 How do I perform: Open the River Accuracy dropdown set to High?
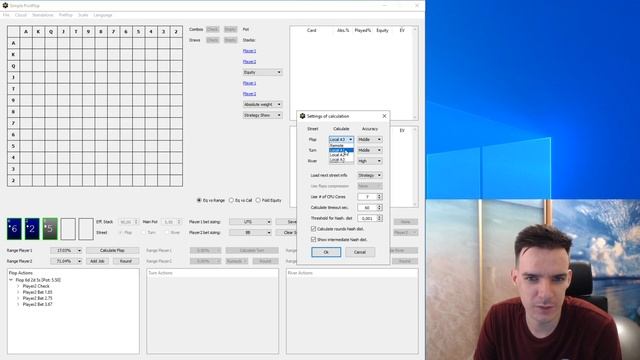coord(370,161)
